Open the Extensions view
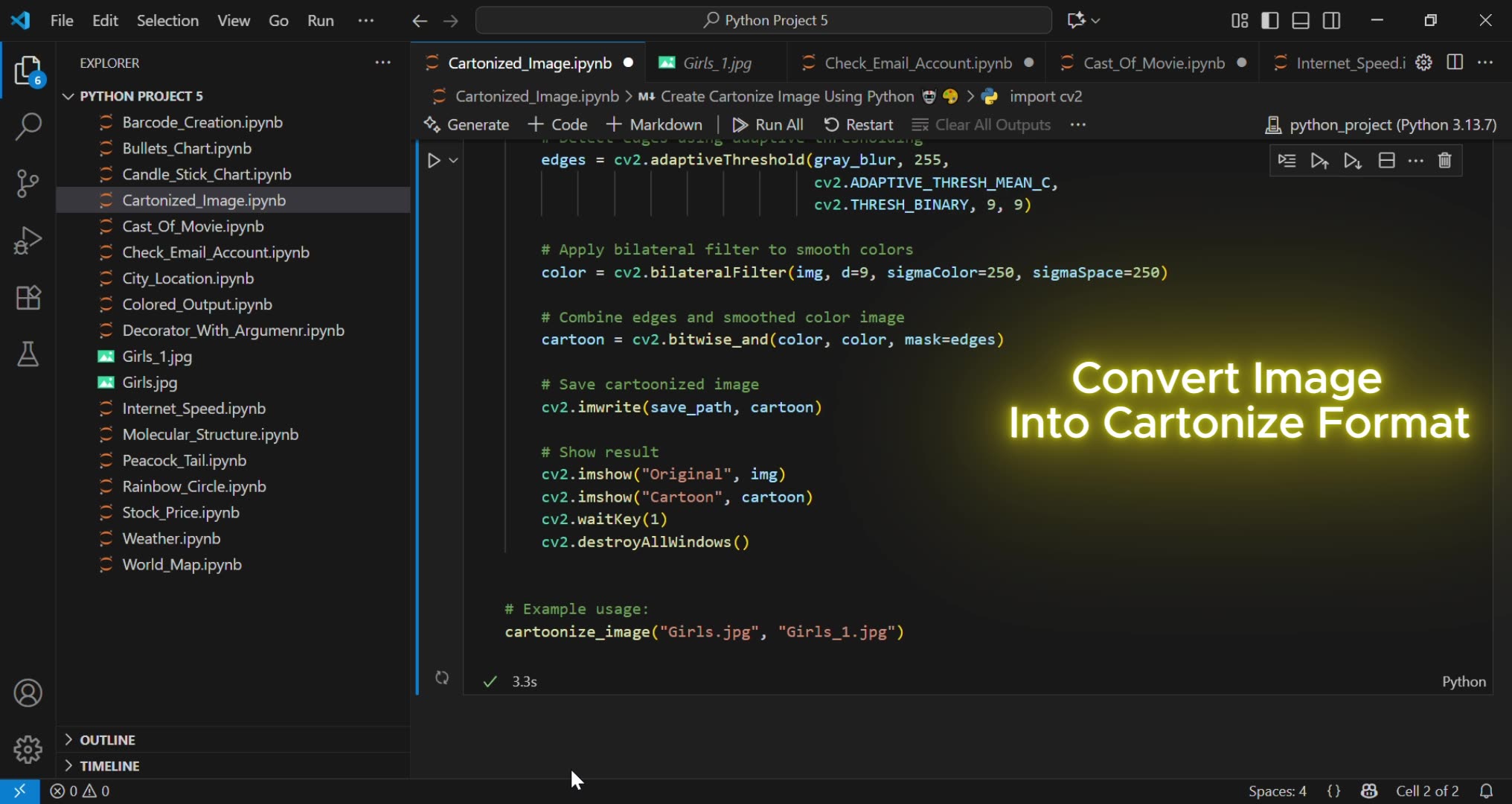 click(28, 298)
